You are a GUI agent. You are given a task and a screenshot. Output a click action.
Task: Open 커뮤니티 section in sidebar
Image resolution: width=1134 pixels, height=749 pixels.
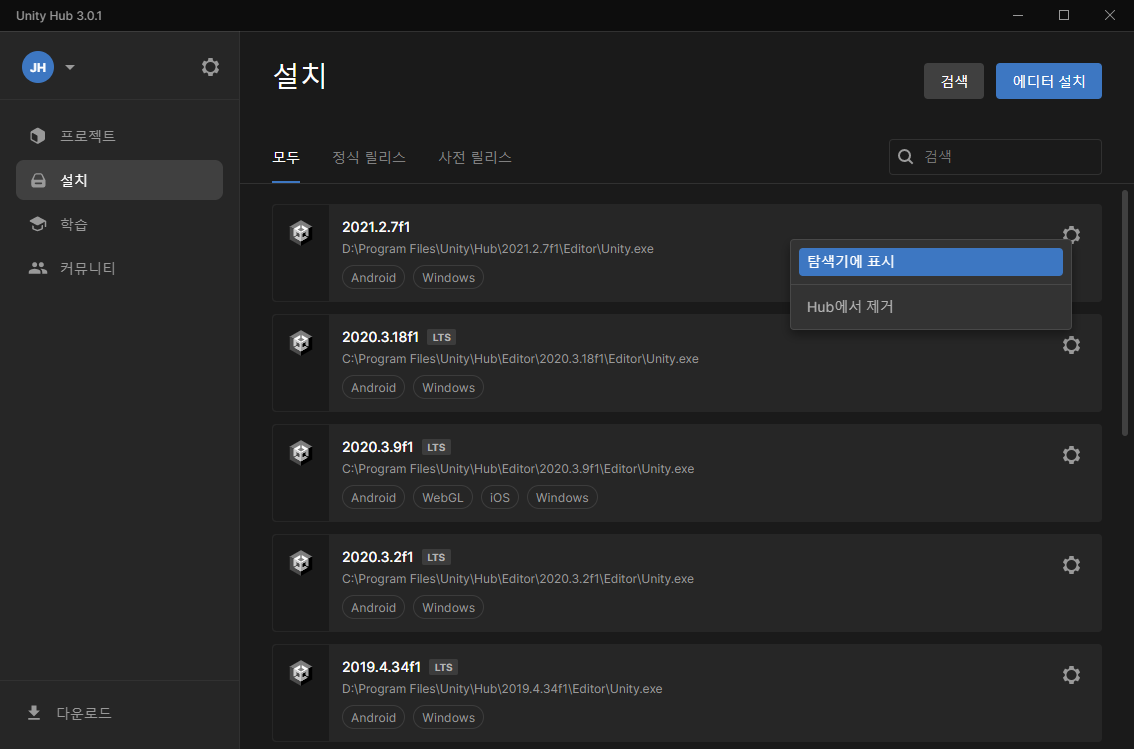point(119,268)
